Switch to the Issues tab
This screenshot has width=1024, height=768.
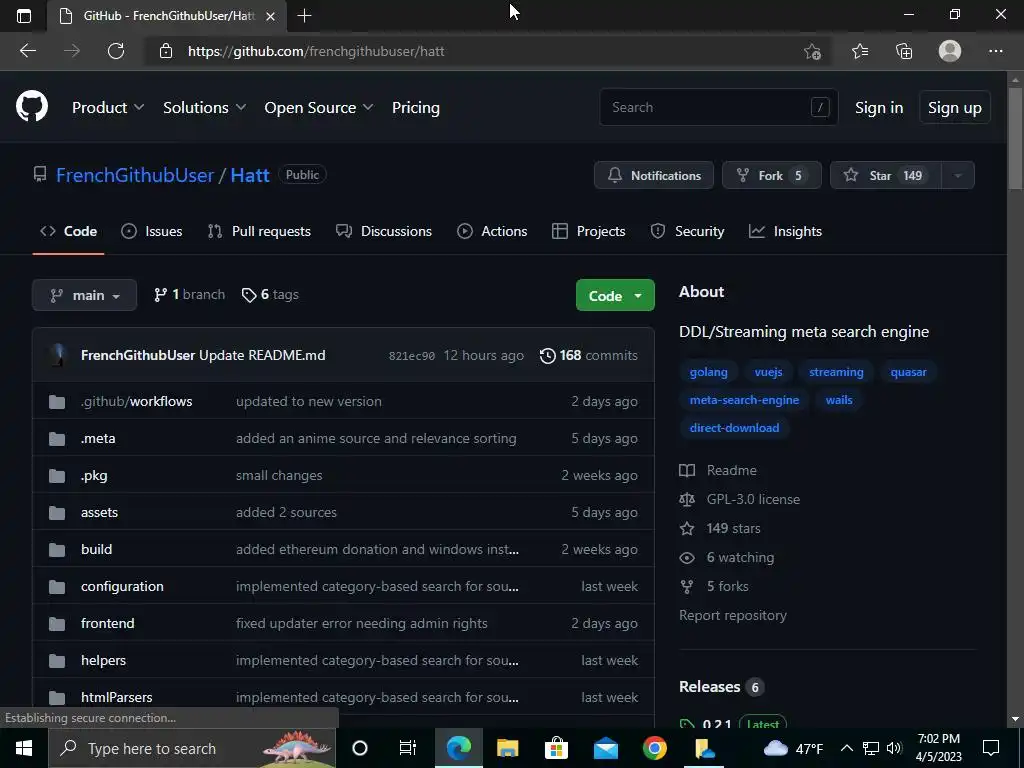[152, 231]
